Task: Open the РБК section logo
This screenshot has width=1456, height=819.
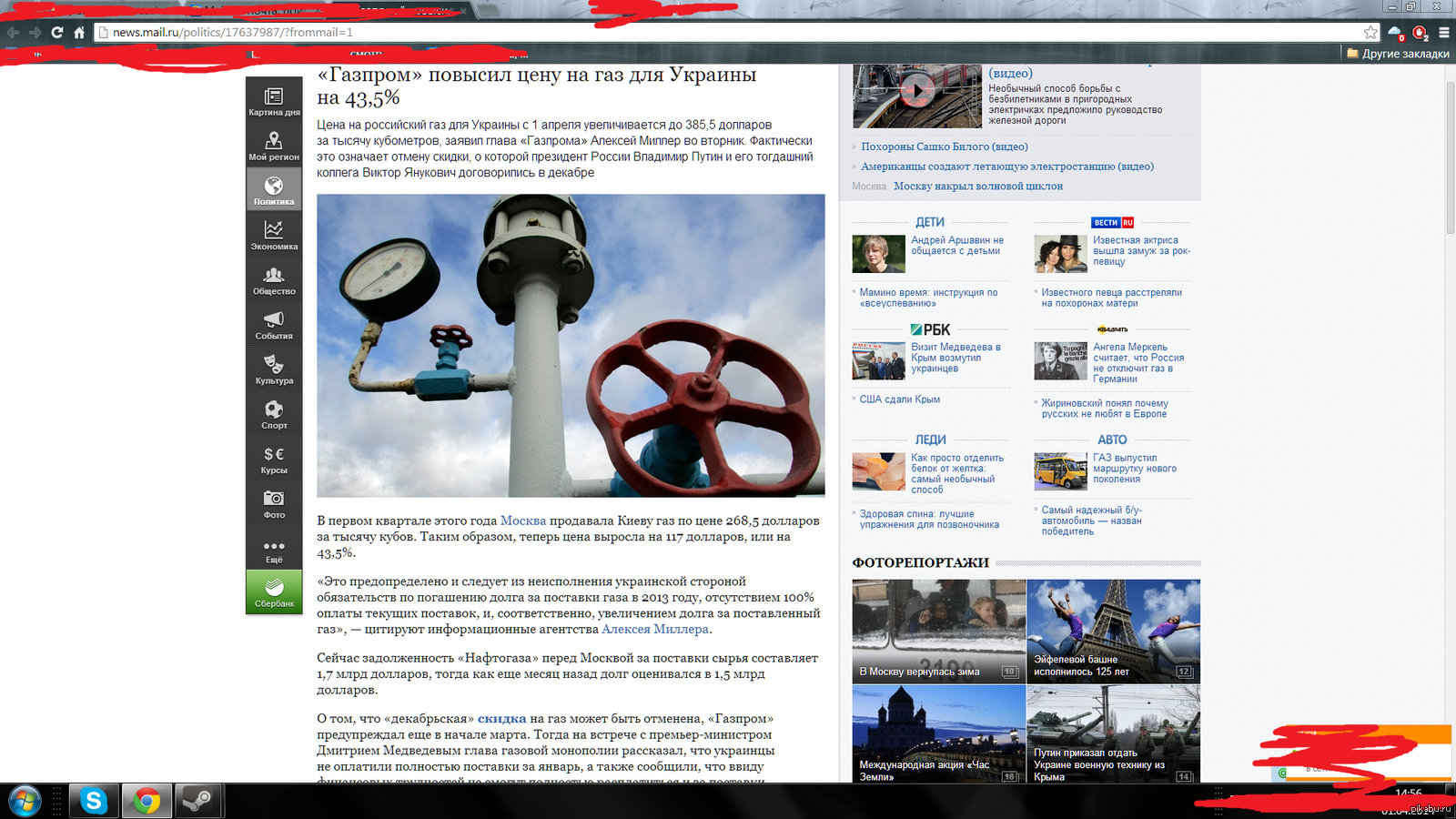Action: [x=930, y=329]
